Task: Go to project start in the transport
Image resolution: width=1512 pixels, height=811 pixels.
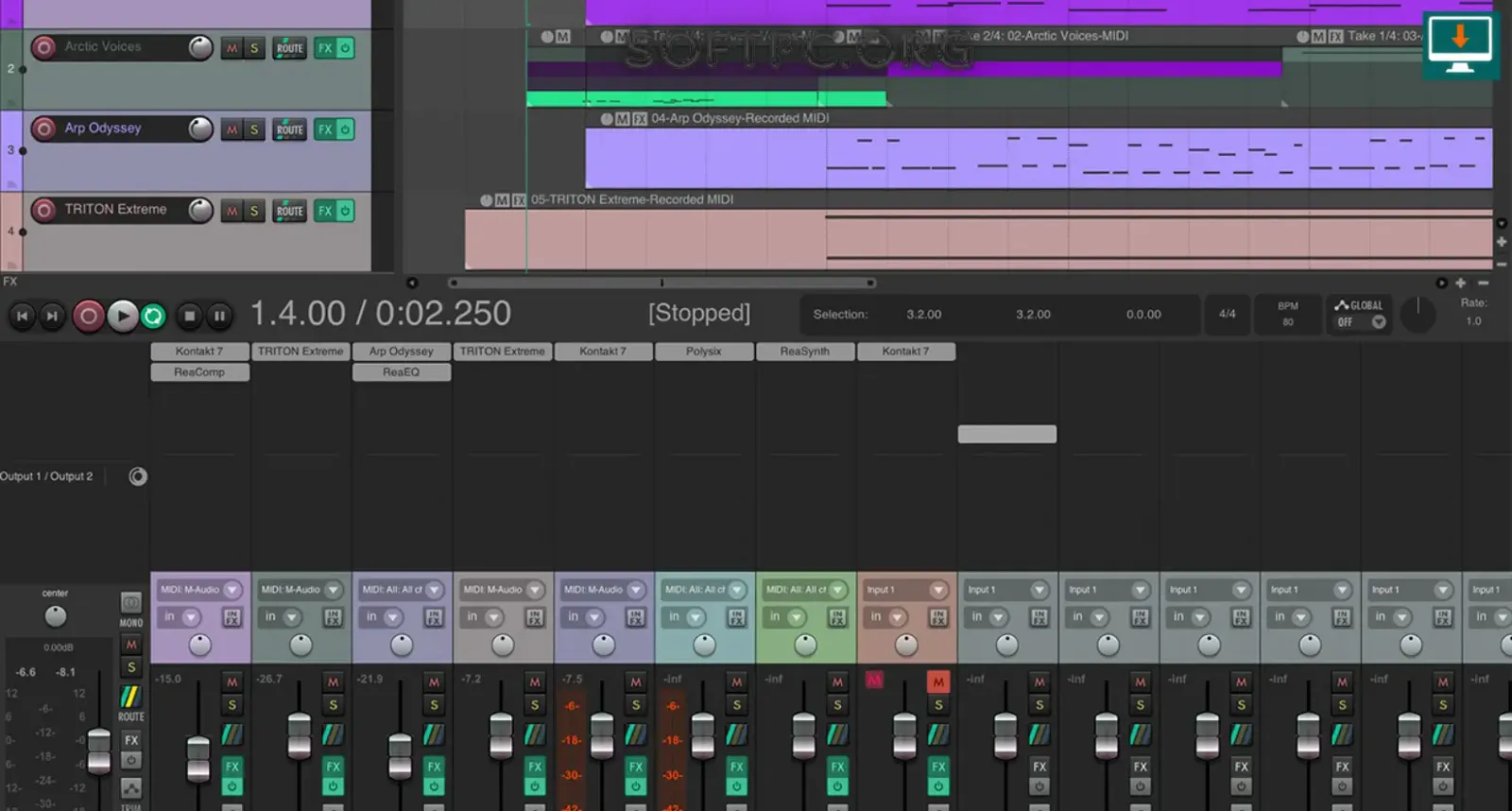Action: pyautogui.click(x=23, y=316)
